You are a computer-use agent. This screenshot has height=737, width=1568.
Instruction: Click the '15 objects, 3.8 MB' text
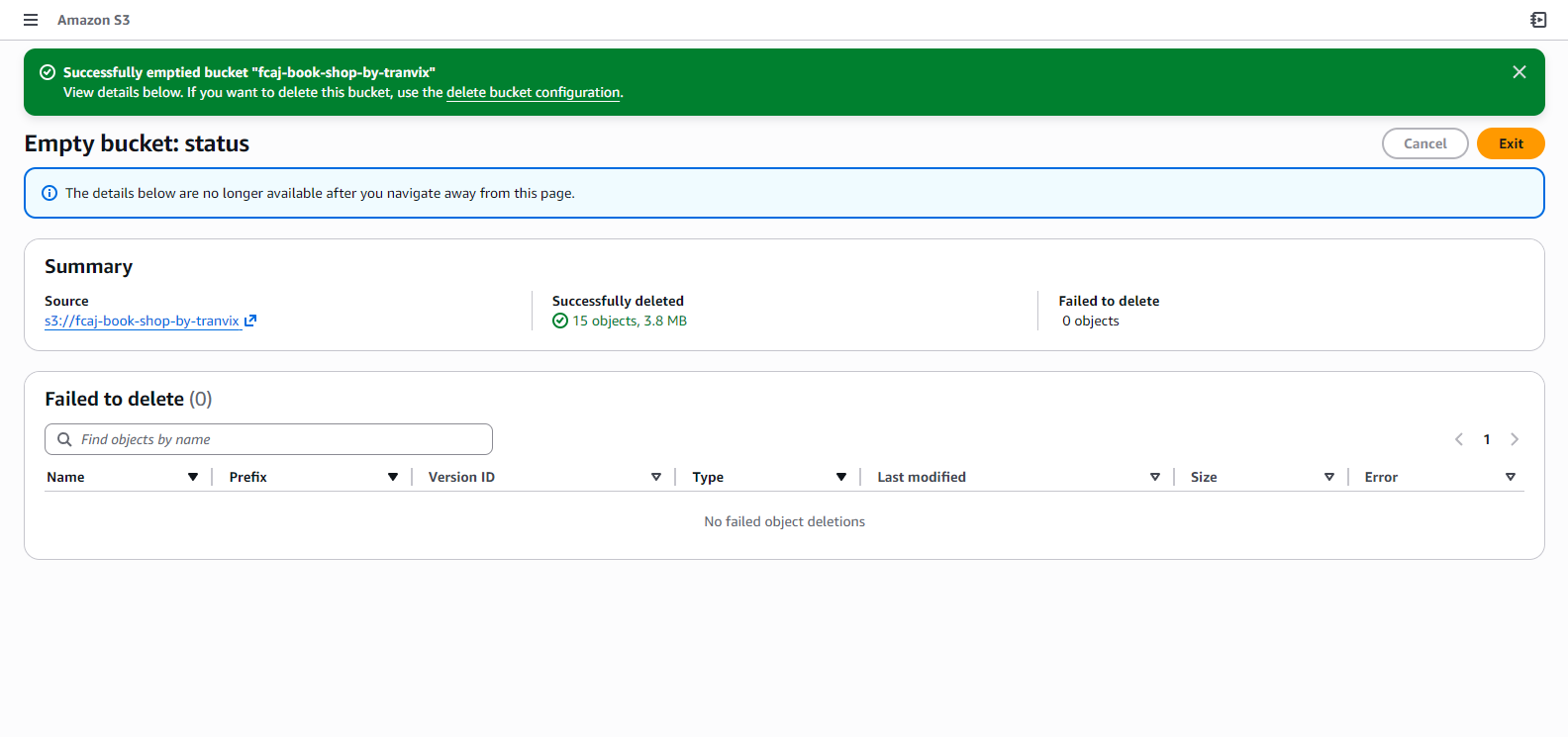pyautogui.click(x=630, y=321)
